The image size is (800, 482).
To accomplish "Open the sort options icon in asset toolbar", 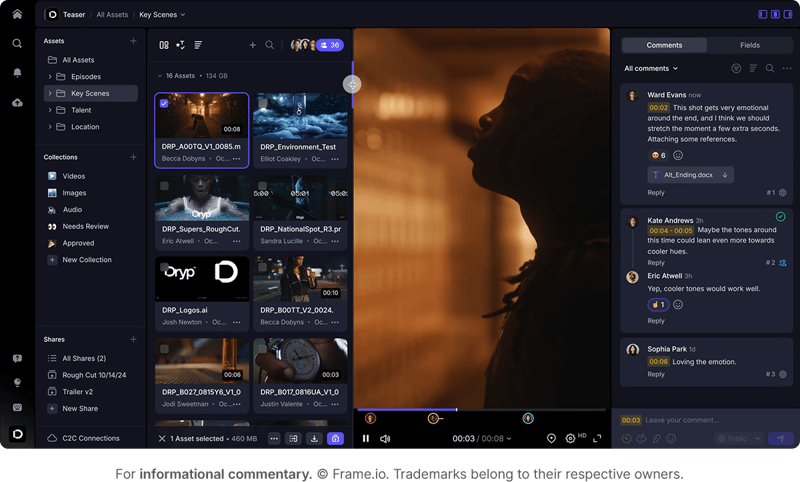I will click(198, 45).
